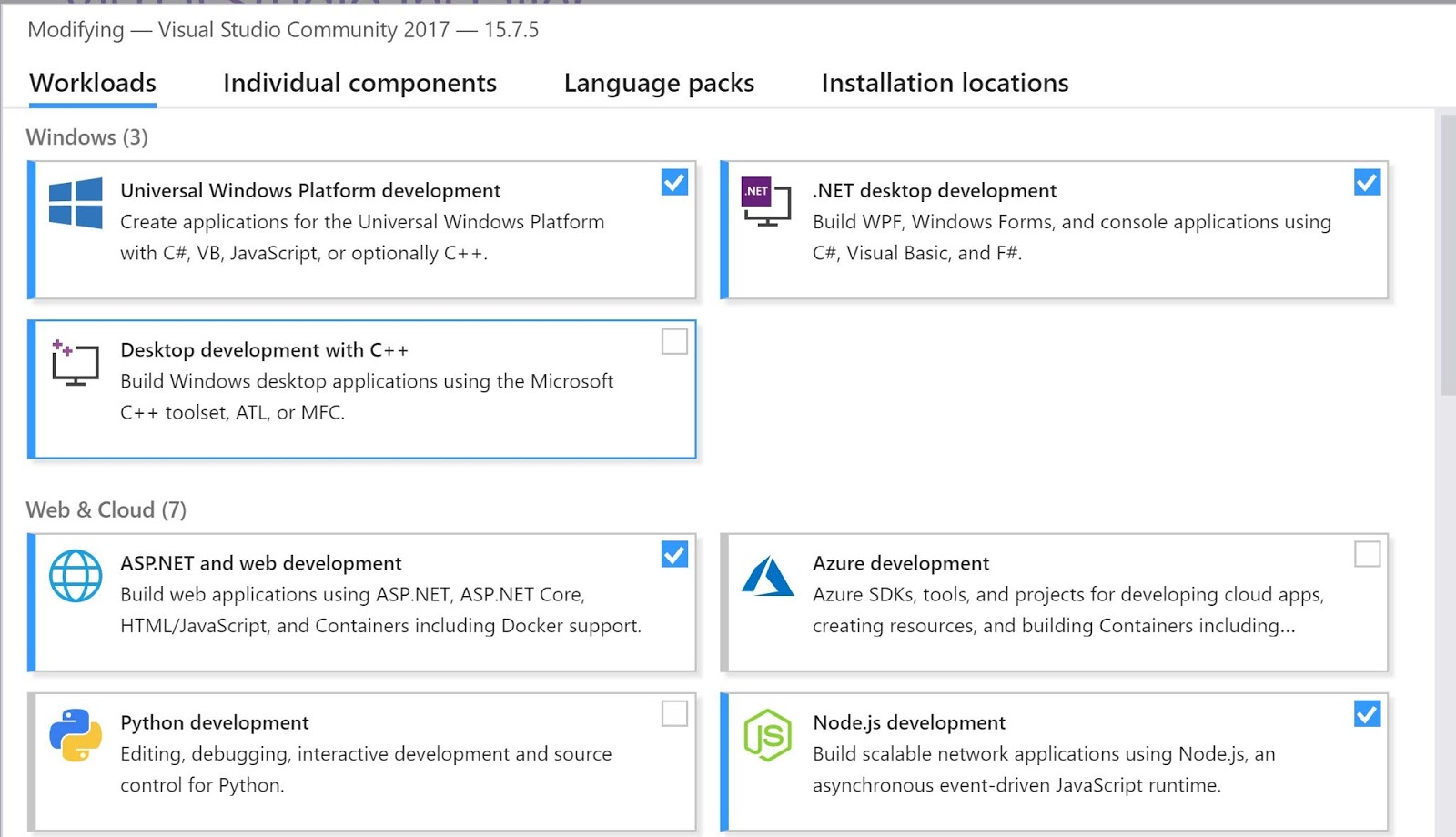Deselect the Node.js development checkbox
Viewport: 1456px width, 837px height.
(x=1366, y=715)
